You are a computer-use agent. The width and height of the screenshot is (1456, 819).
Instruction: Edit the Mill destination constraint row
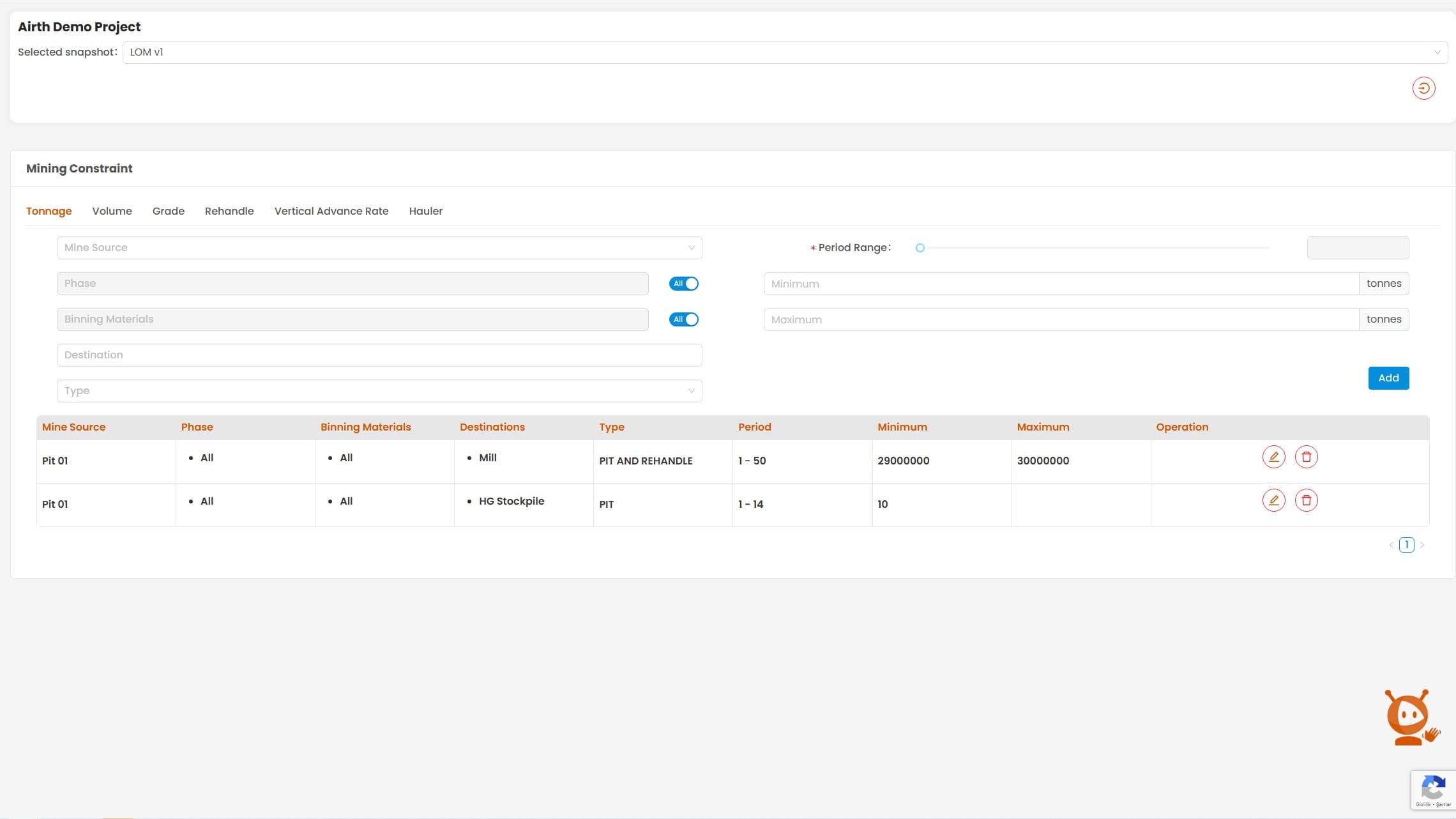(x=1273, y=457)
